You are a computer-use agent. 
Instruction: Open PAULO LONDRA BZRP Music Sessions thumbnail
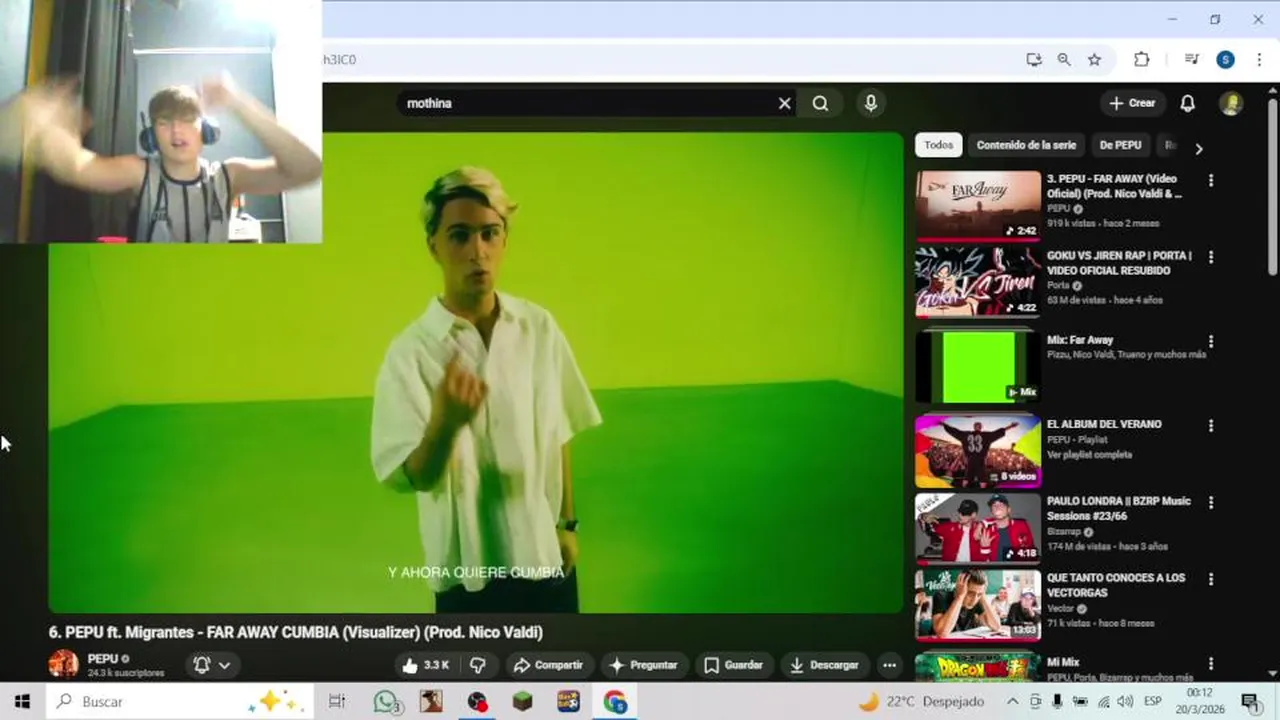978,528
